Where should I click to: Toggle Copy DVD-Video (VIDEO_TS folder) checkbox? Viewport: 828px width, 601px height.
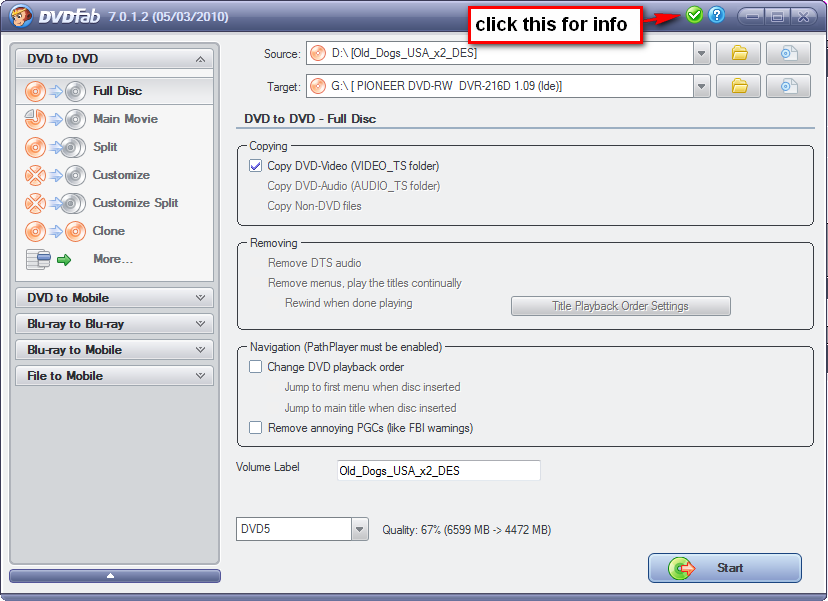click(256, 166)
